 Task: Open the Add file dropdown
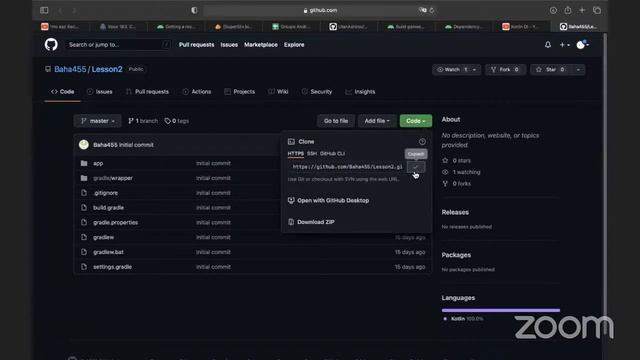pyautogui.click(x=377, y=121)
